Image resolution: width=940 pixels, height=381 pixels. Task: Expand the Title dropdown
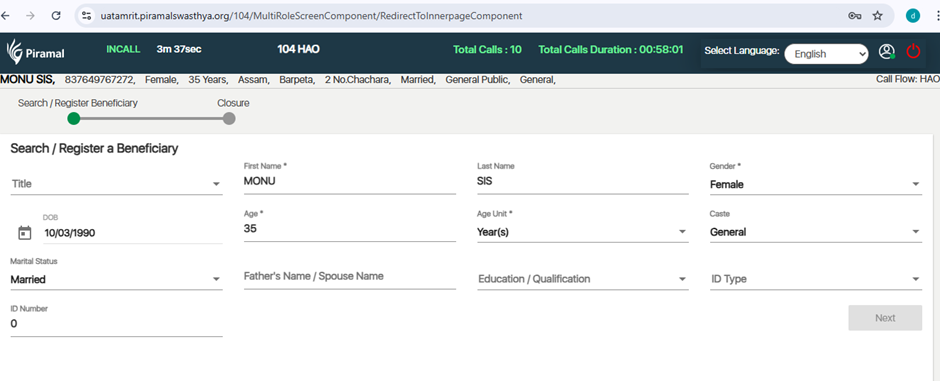[117, 184]
